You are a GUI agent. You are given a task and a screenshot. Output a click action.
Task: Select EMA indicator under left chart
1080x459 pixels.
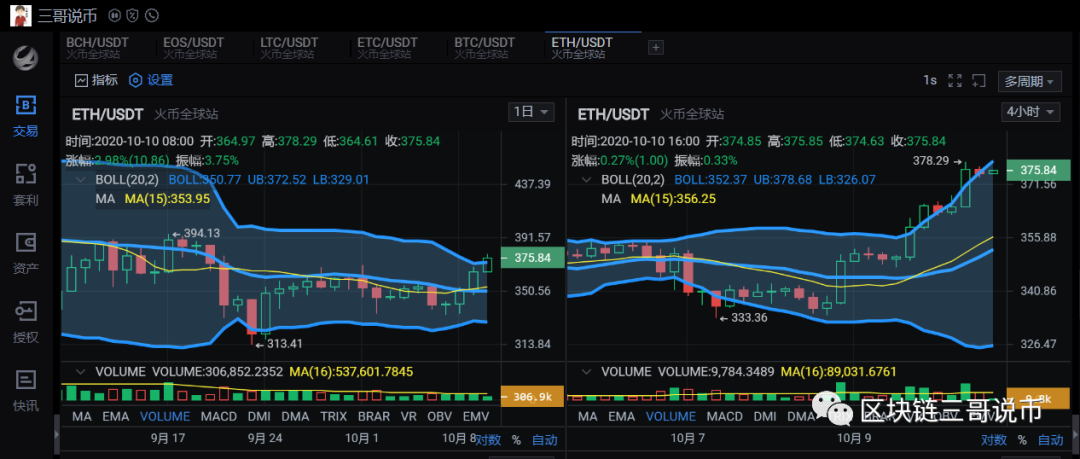click(x=115, y=416)
